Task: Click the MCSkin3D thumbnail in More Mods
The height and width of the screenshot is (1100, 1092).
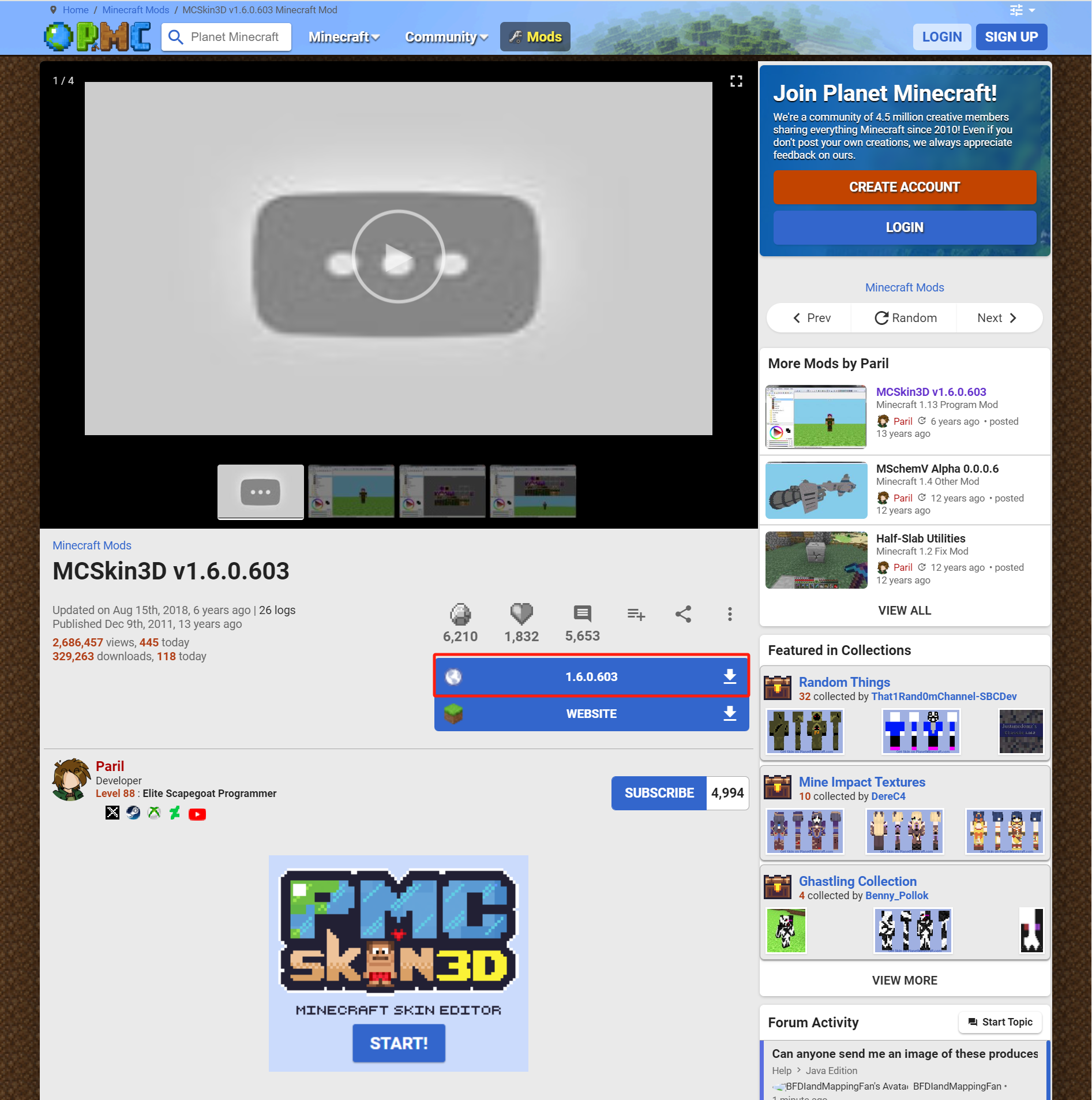Action: click(816, 417)
